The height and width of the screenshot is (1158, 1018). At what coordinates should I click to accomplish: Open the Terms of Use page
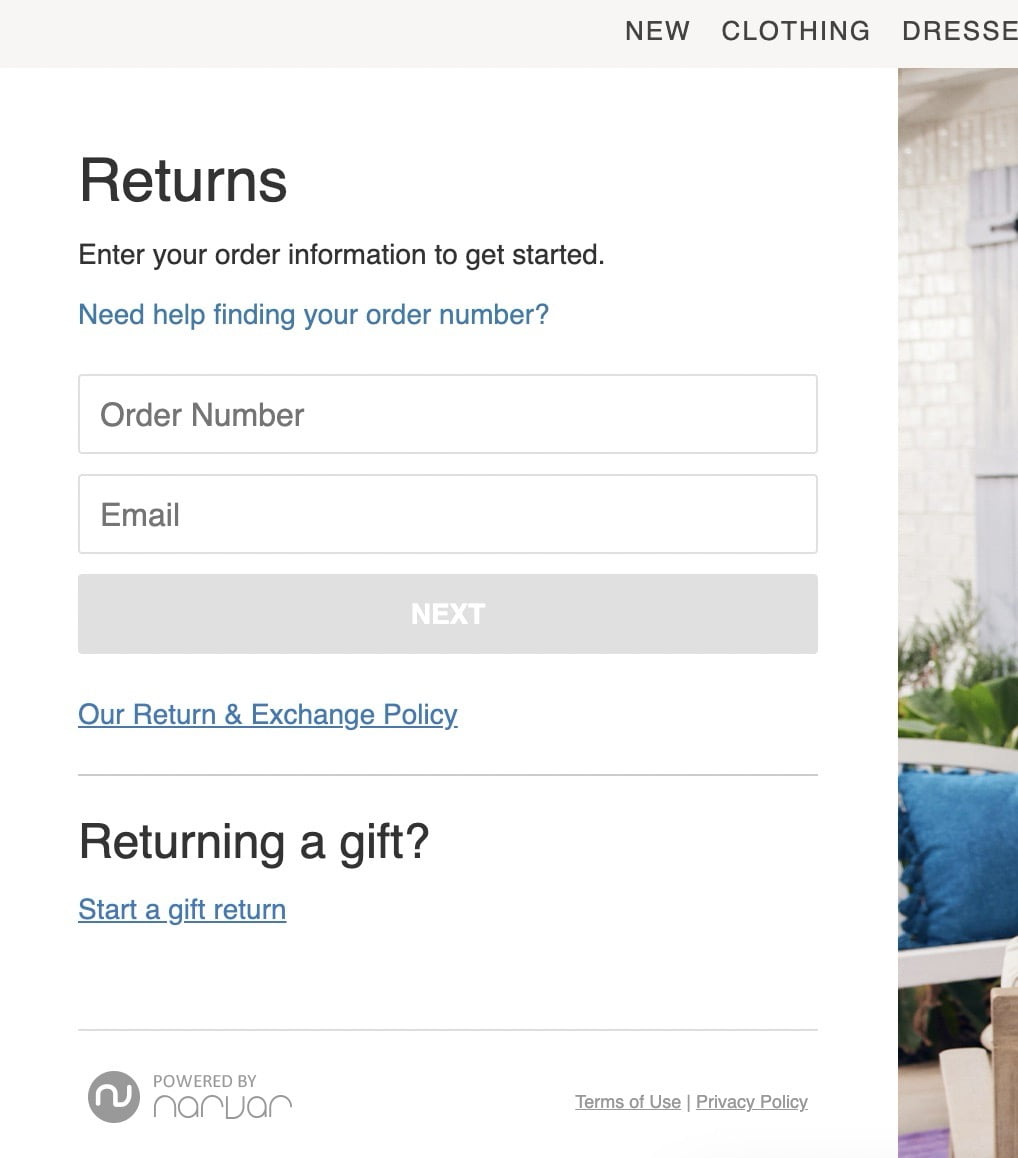(x=627, y=1101)
